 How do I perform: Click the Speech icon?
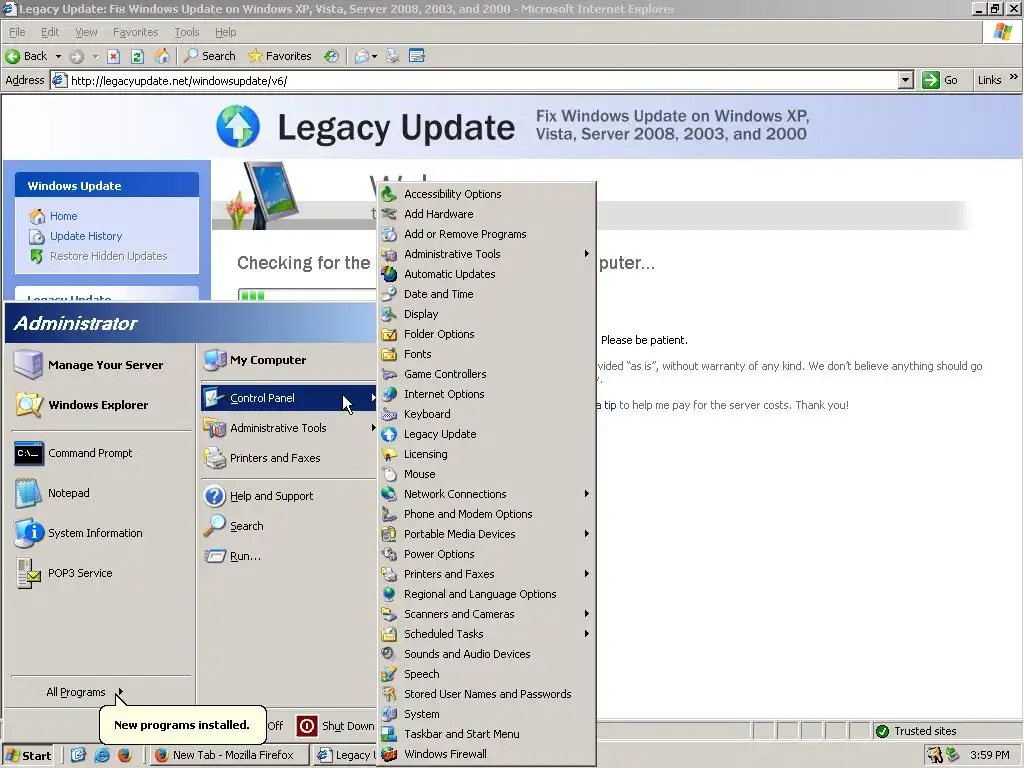[x=389, y=674]
